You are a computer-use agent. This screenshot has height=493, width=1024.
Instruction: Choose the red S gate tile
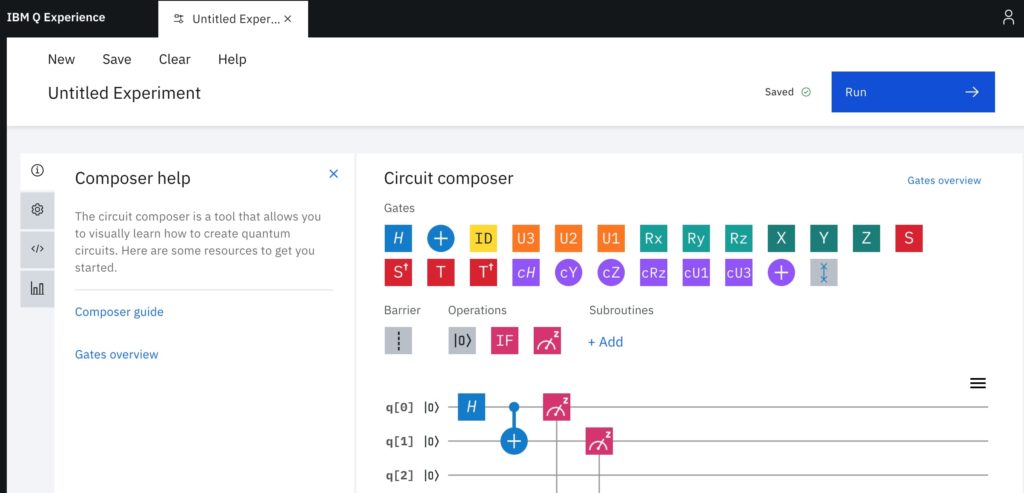click(x=909, y=238)
